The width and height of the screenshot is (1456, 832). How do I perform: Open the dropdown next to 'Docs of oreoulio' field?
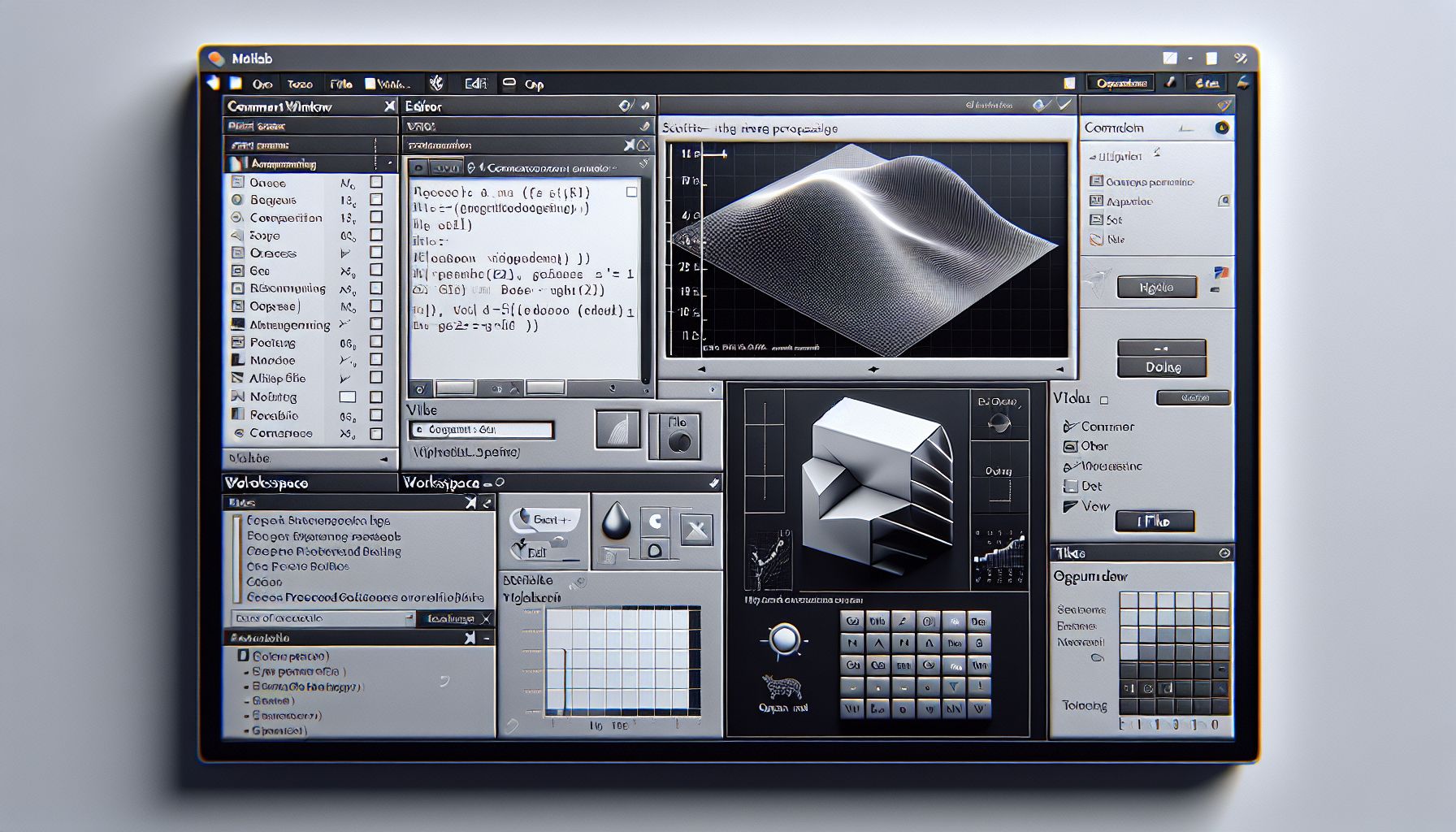coord(409,619)
